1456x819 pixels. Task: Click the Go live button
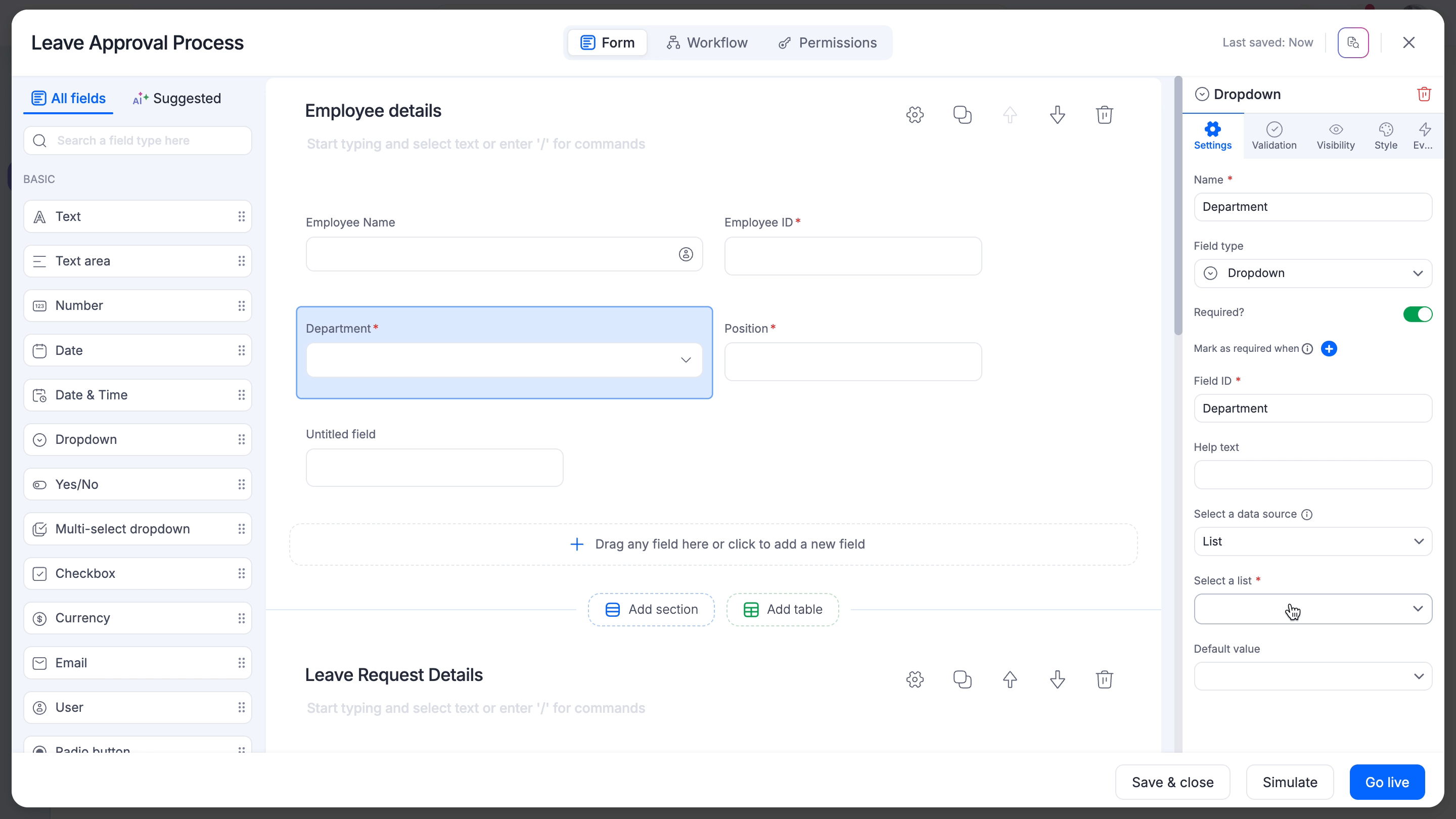(x=1386, y=782)
